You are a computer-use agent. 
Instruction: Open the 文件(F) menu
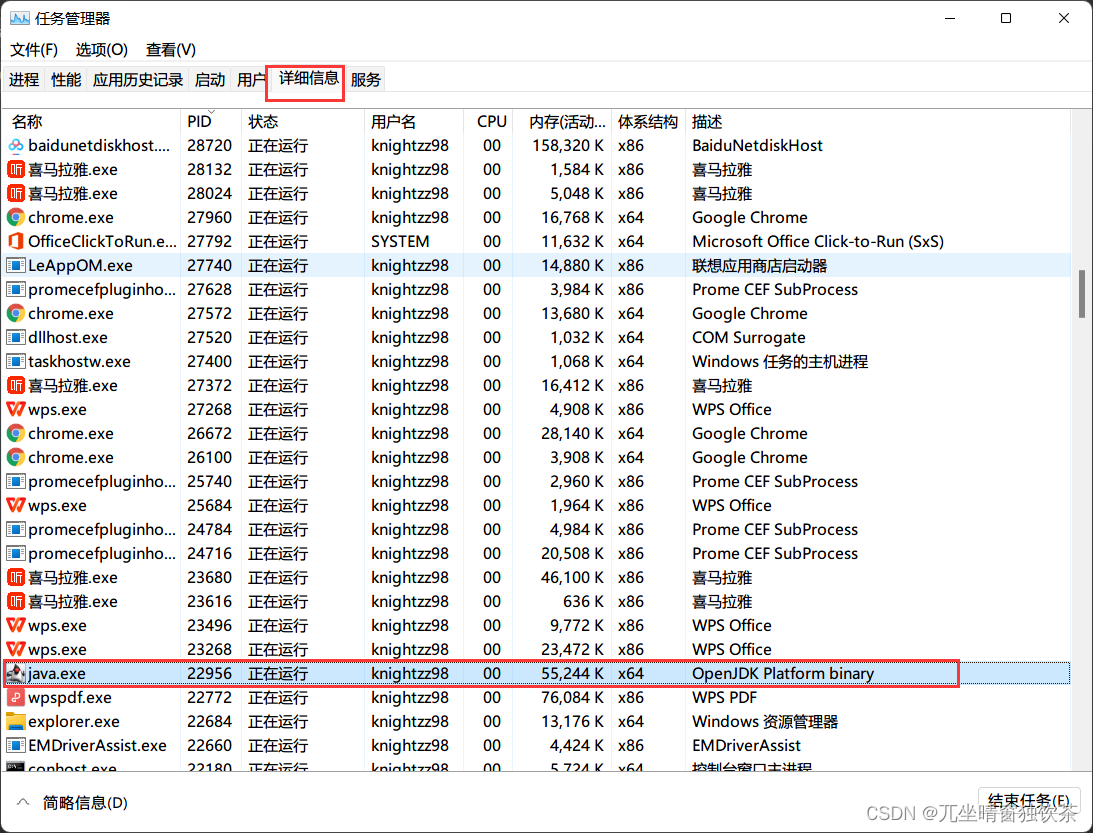[33, 49]
